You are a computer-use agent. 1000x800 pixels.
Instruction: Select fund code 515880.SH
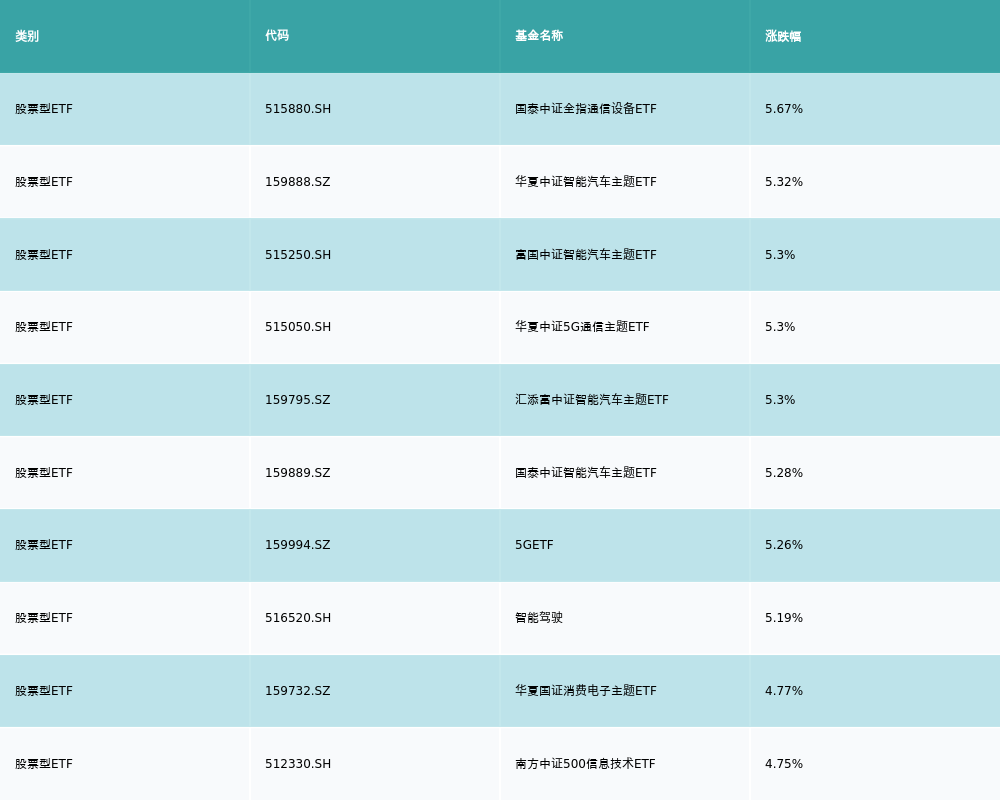pyautogui.click(x=298, y=109)
